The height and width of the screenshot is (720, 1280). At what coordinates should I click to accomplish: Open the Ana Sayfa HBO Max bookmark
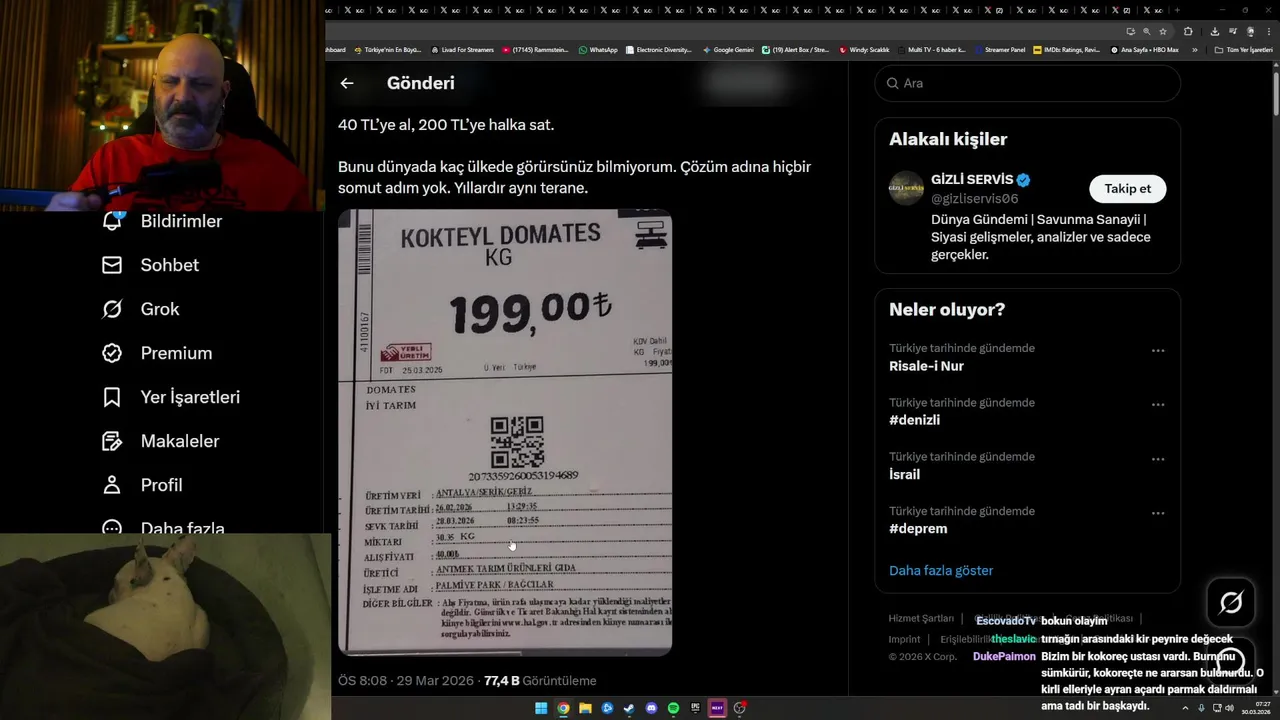click(1145, 50)
